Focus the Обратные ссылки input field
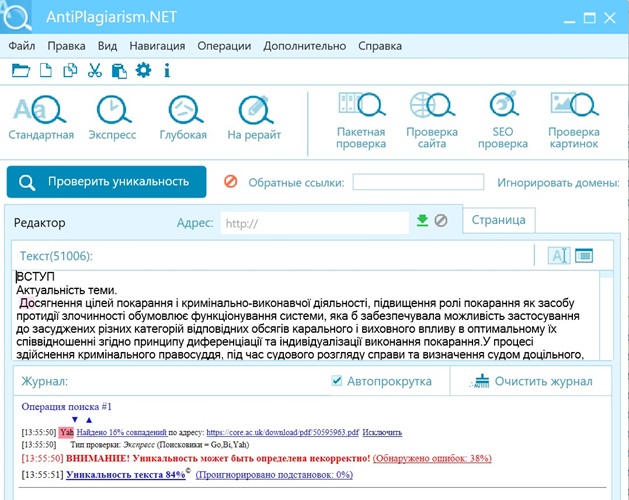This screenshot has width=629, height=500. 418,182
